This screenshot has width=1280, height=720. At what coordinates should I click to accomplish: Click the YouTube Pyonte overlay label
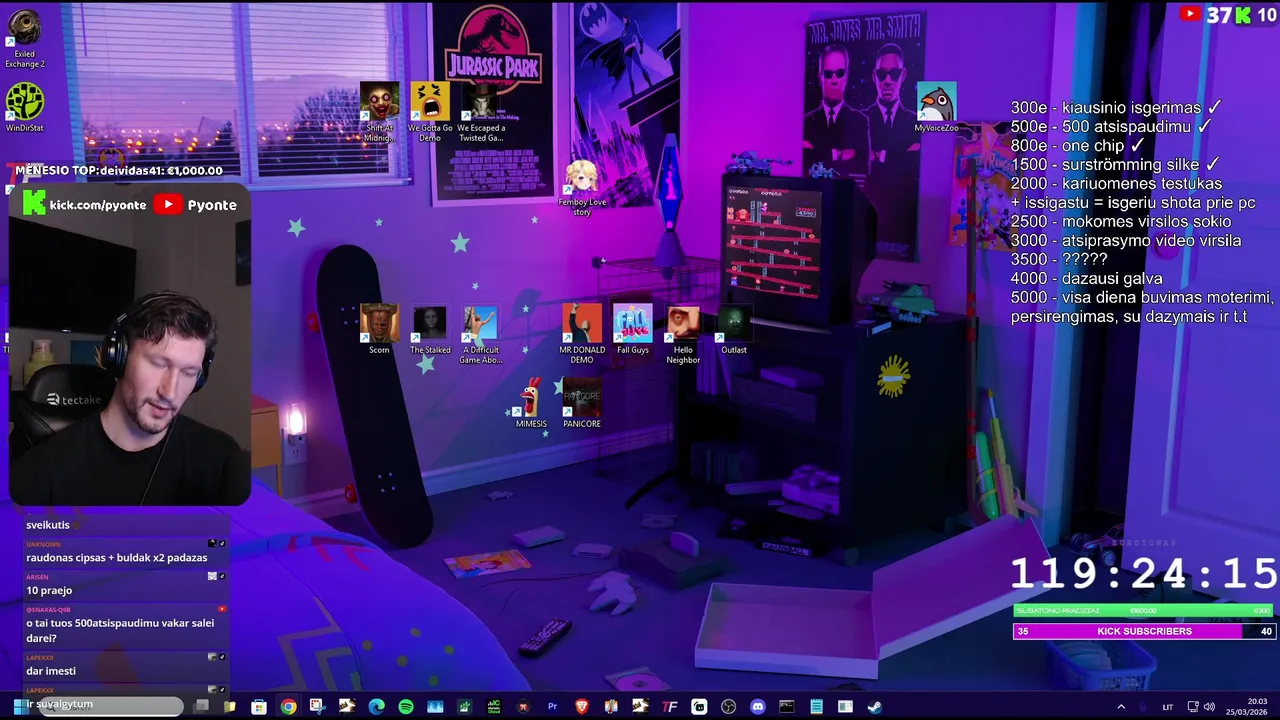[x=196, y=204]
